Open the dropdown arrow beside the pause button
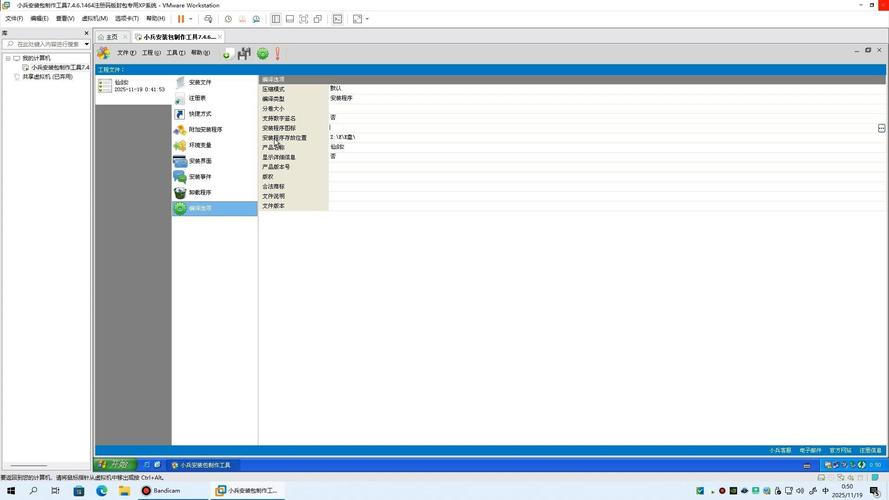The image size is (889, 500). tap(190, 19)
